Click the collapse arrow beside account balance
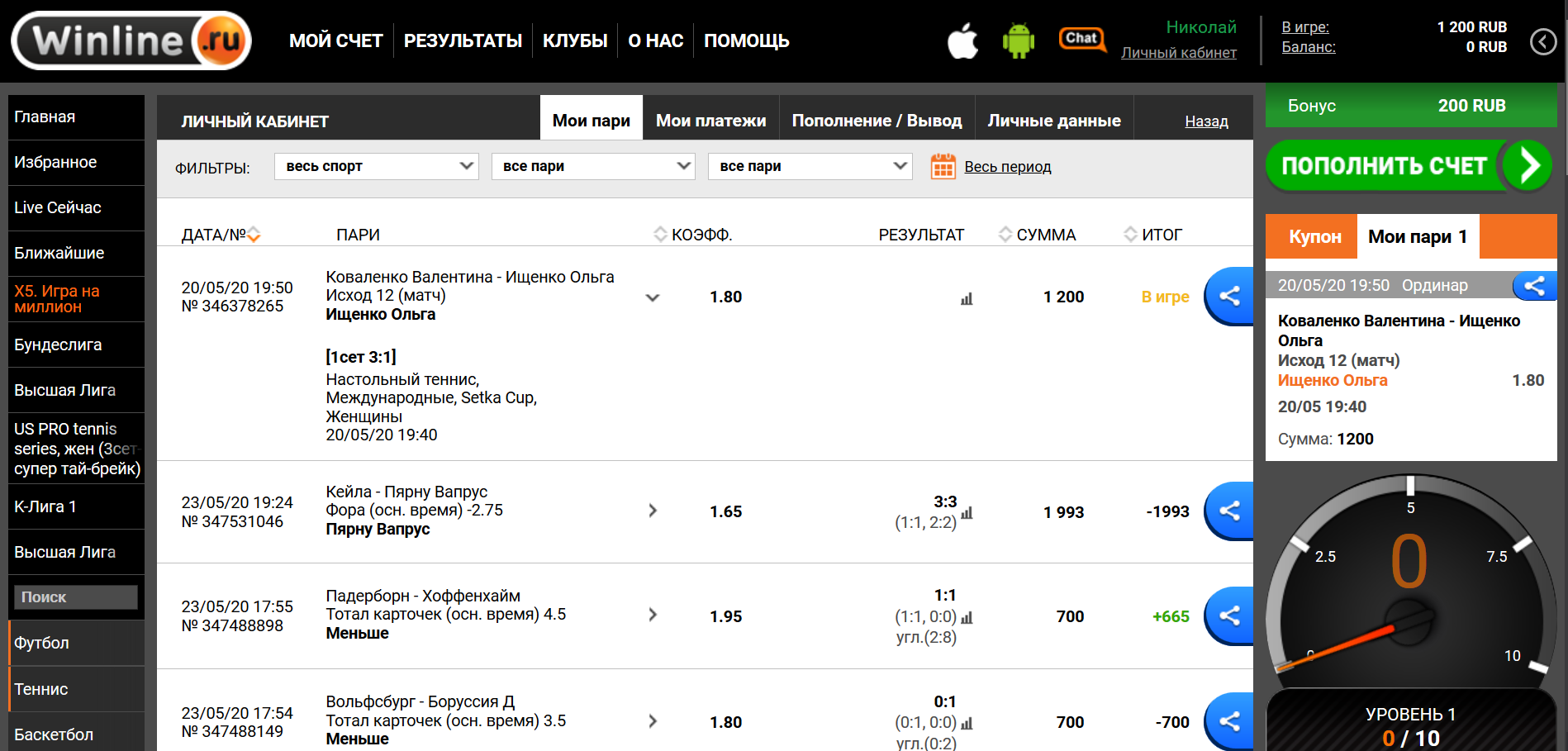The width and height of the screenshot is (1568, 751). click(x=1542, y=41)
